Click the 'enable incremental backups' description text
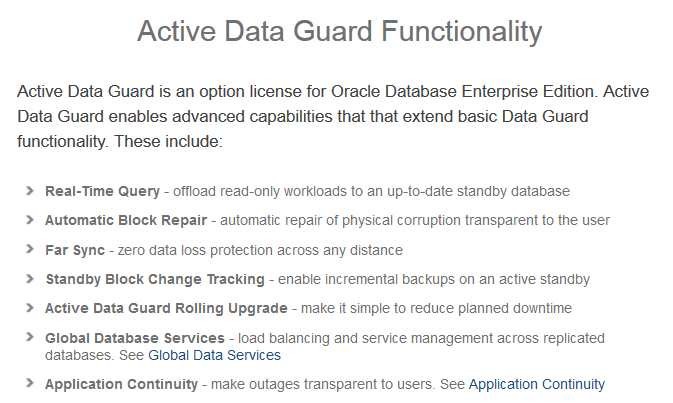 pos(434,279)
